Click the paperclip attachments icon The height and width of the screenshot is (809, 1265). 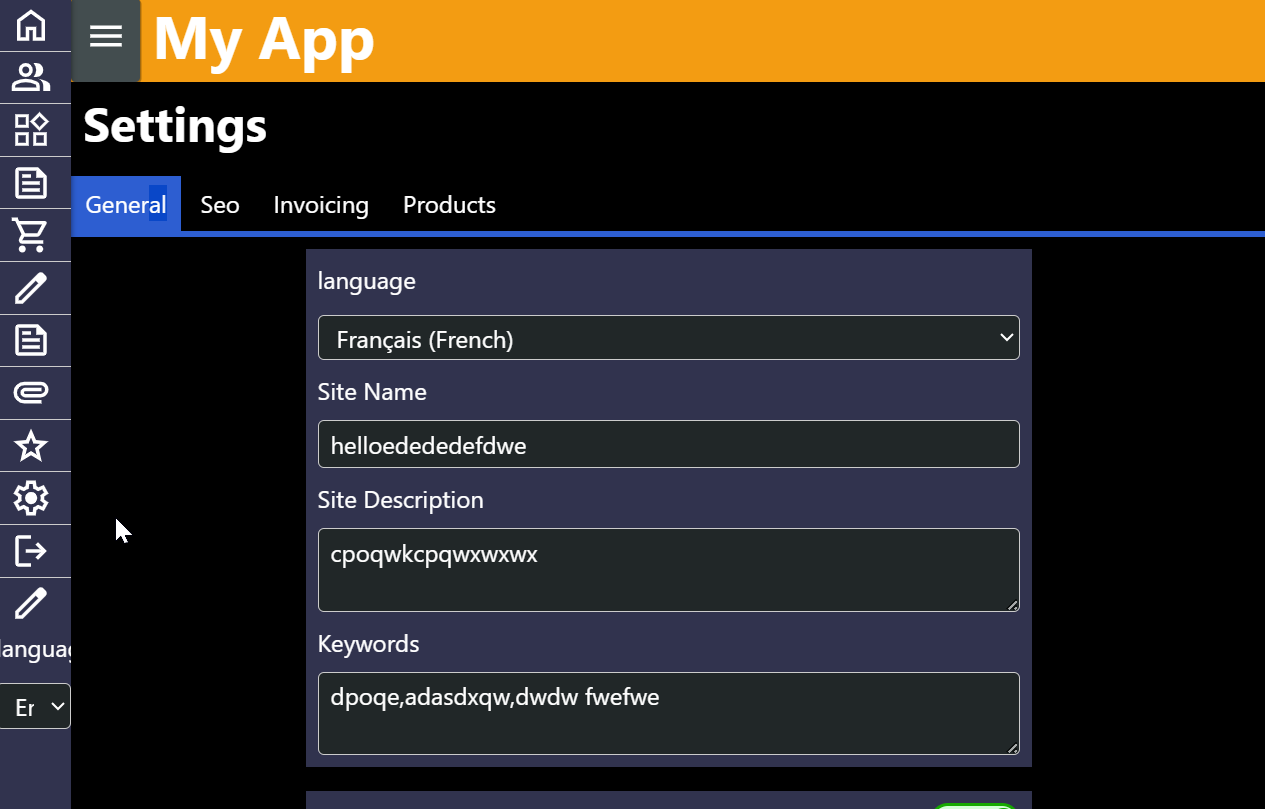click(31, 393)
